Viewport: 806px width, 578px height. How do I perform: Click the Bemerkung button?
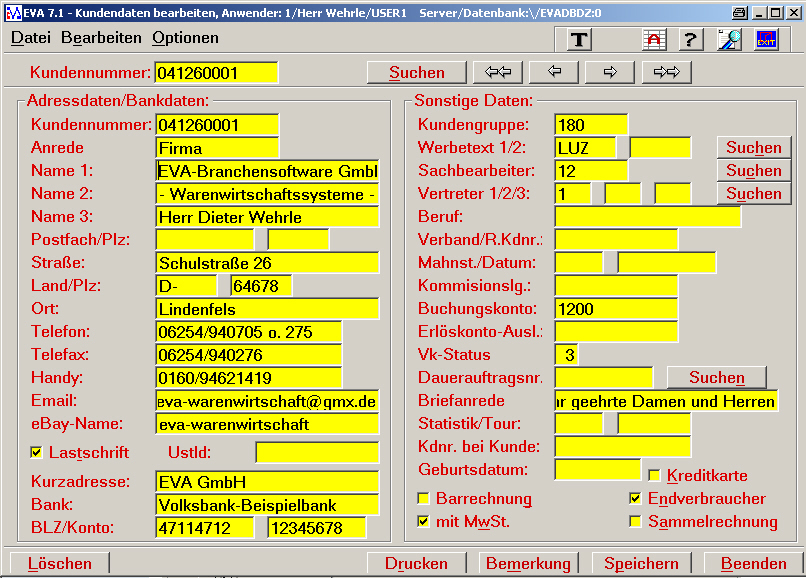[528, 564]
